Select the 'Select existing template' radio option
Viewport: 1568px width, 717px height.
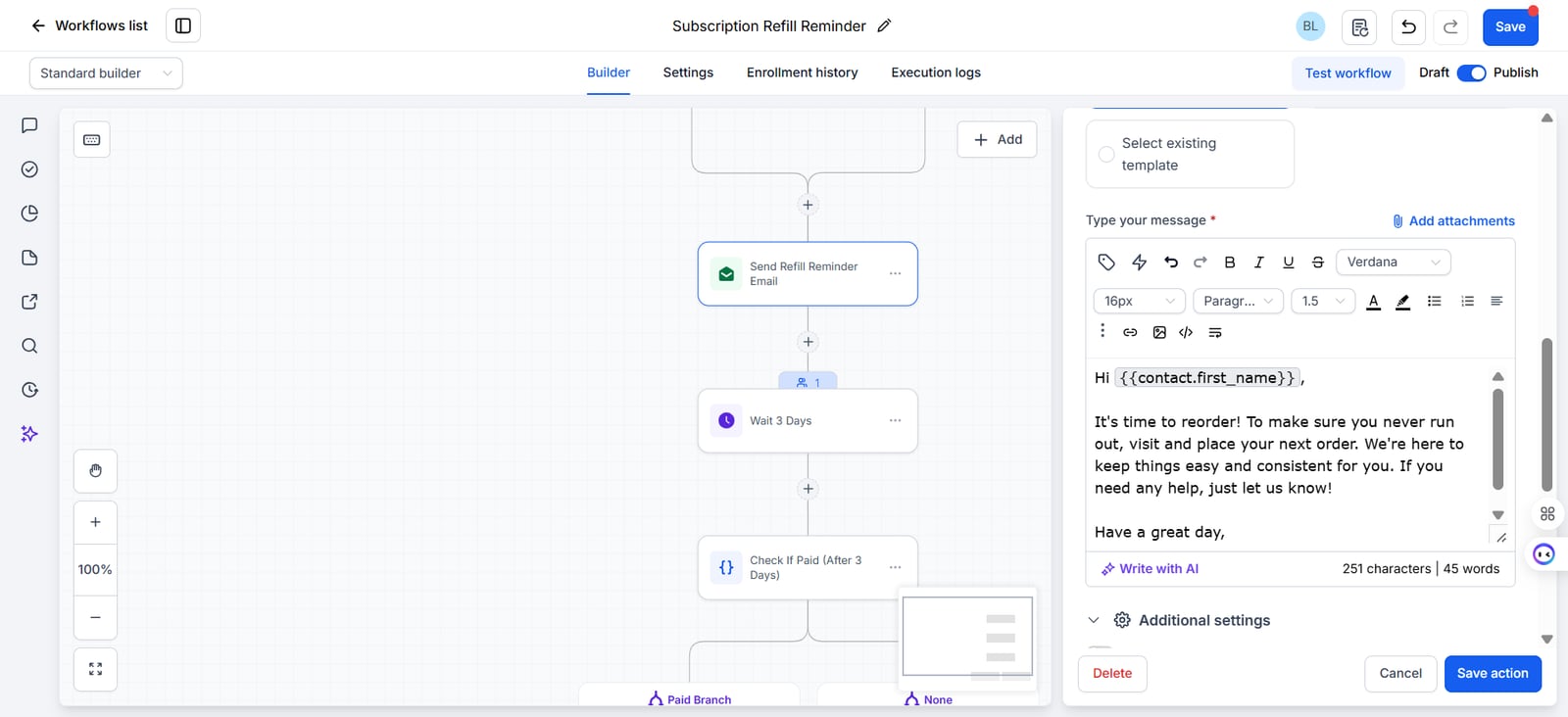[x=1106, y=154]
